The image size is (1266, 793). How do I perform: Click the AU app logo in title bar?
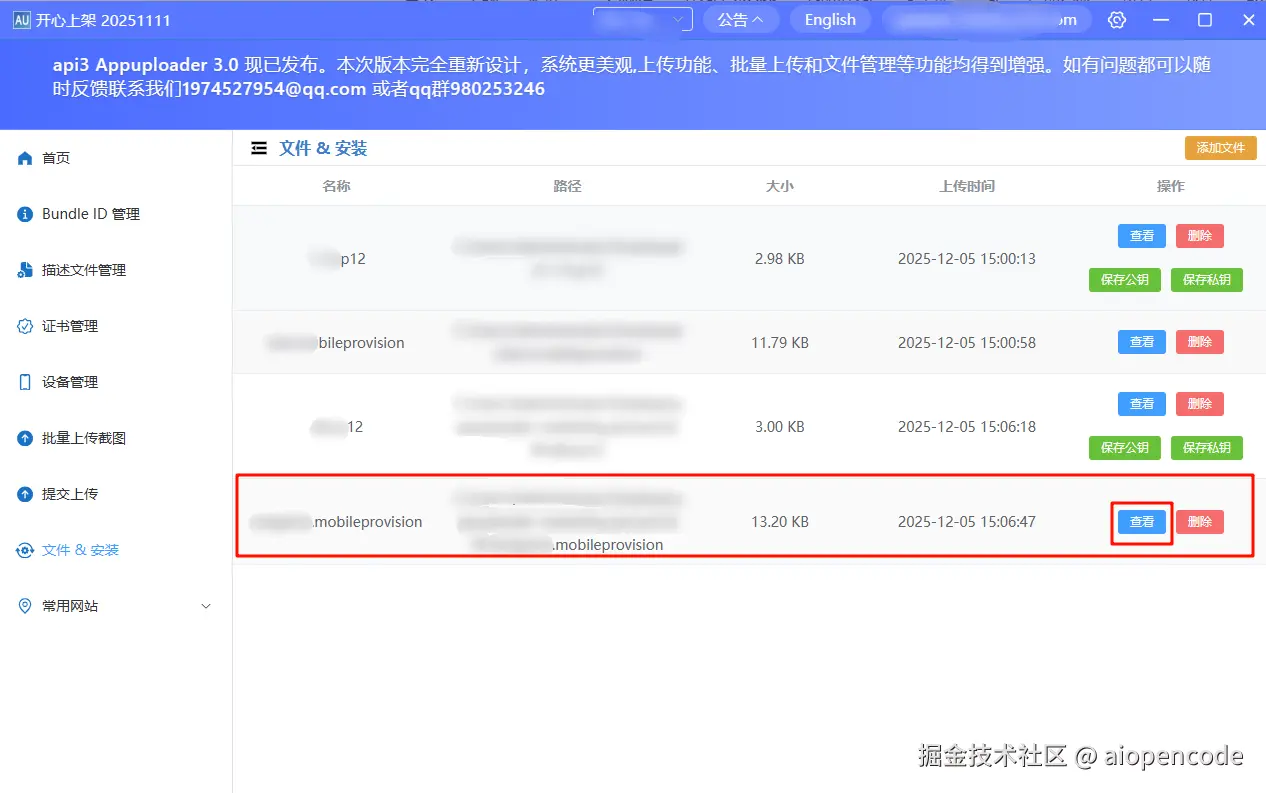tap(21, 20)
